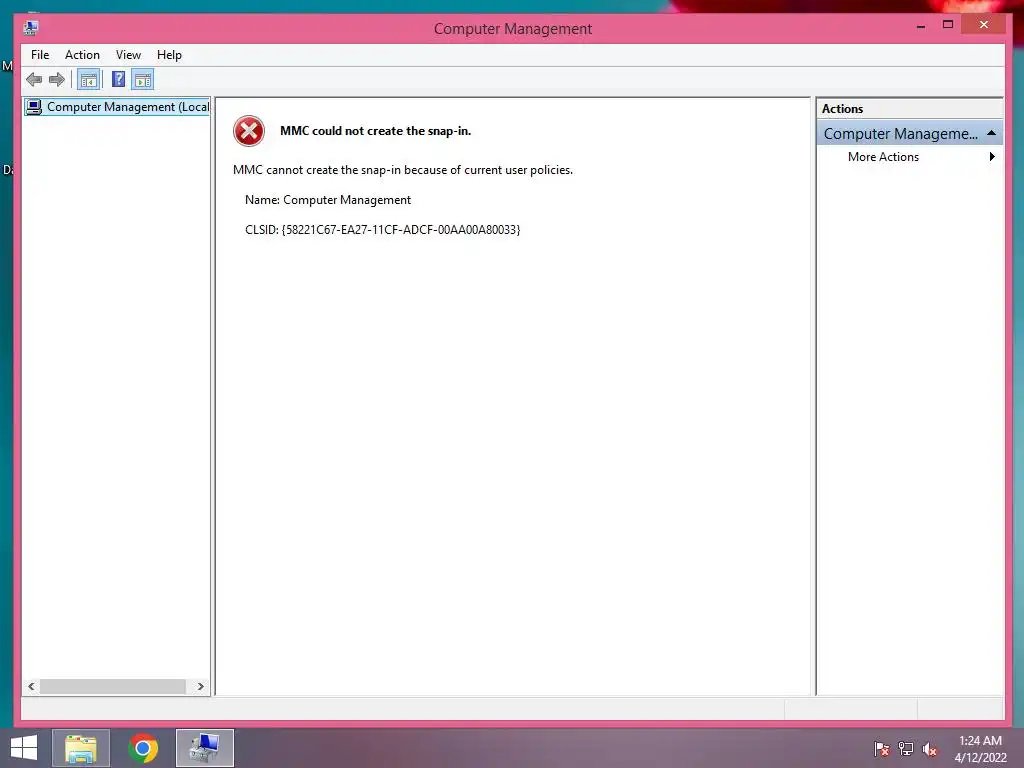Click 'MMC could not create the snap-in' heading

[376, 131]
